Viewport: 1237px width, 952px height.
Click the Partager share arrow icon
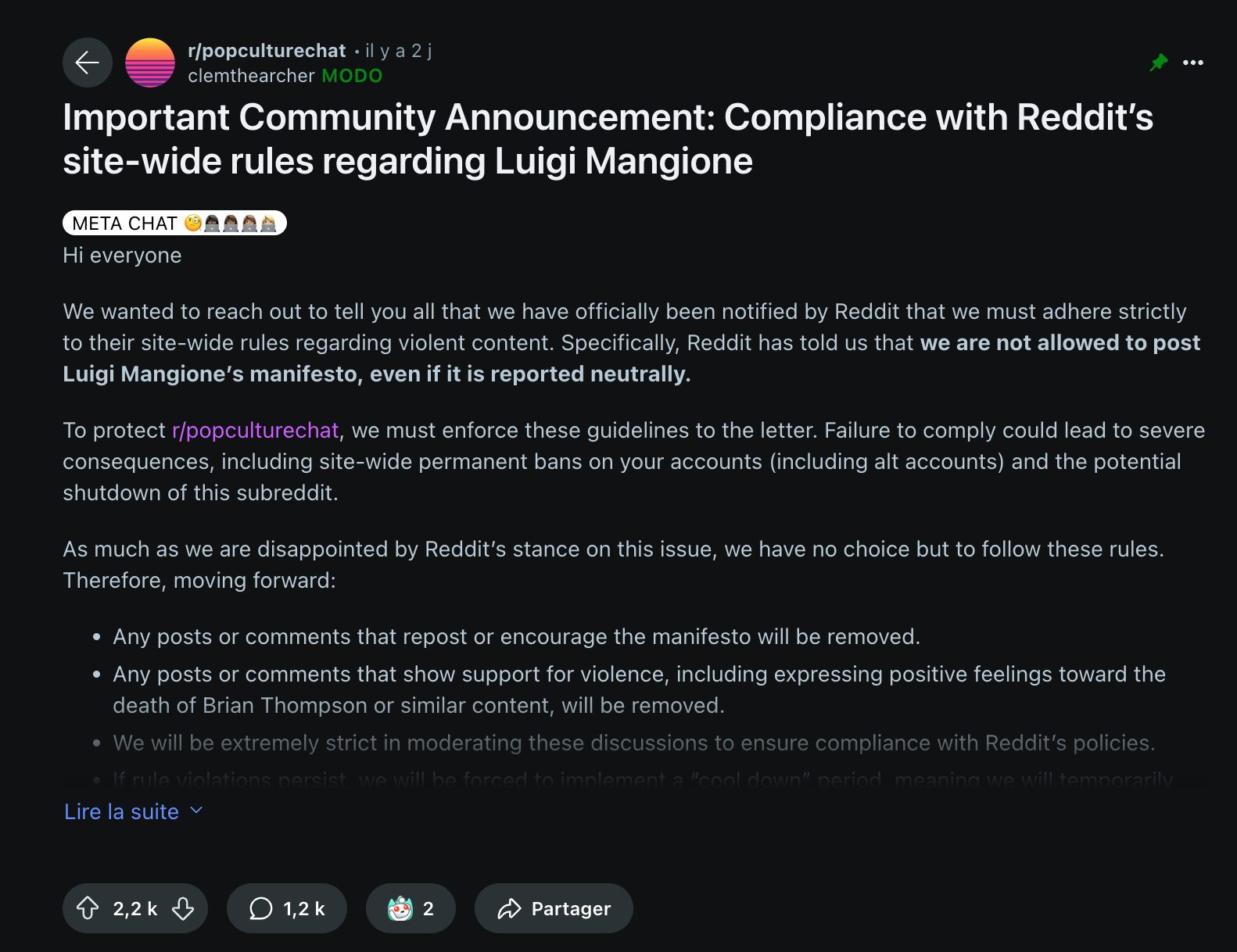(x=509, y=908)
